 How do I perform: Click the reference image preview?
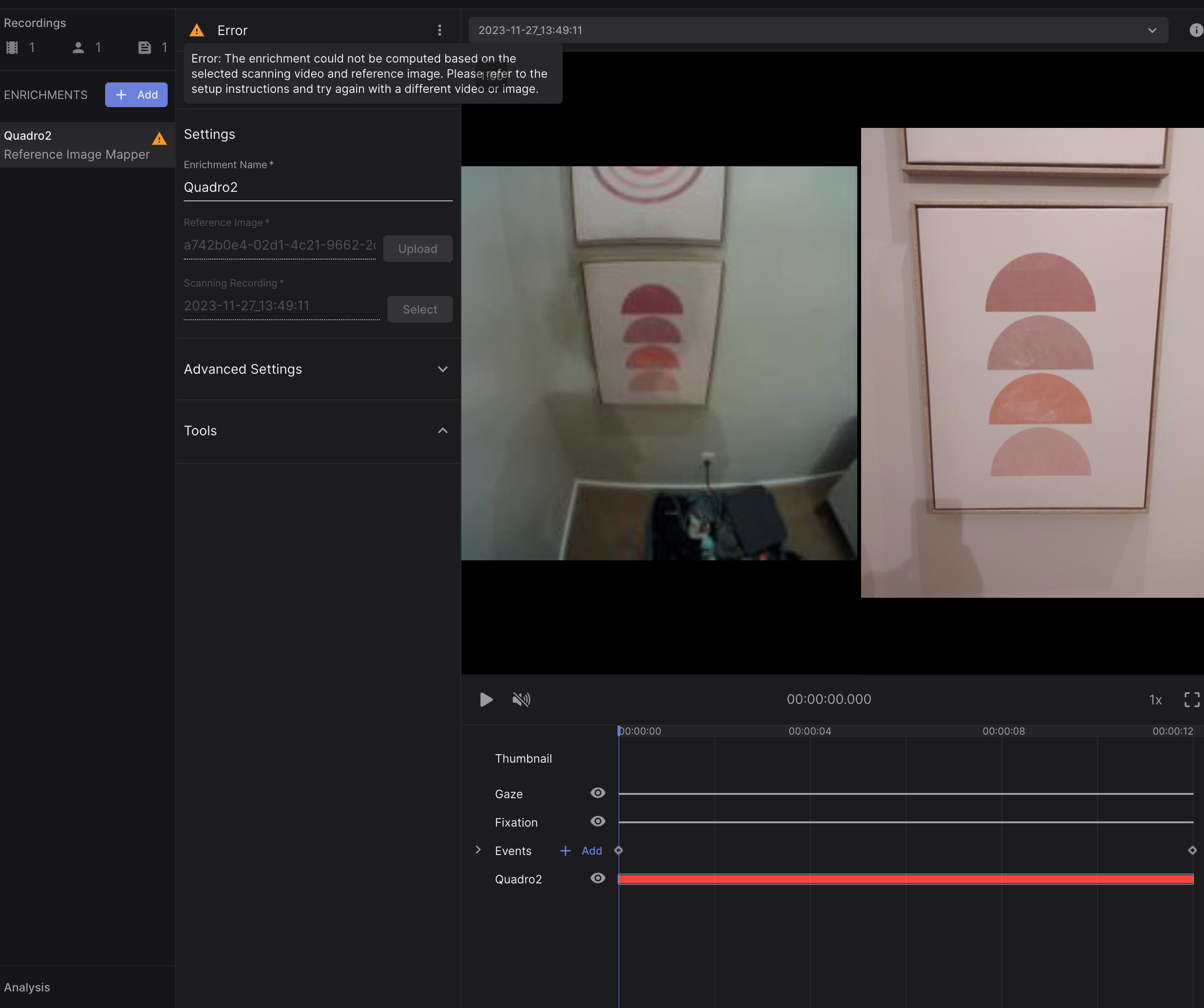coord(1032,362)
